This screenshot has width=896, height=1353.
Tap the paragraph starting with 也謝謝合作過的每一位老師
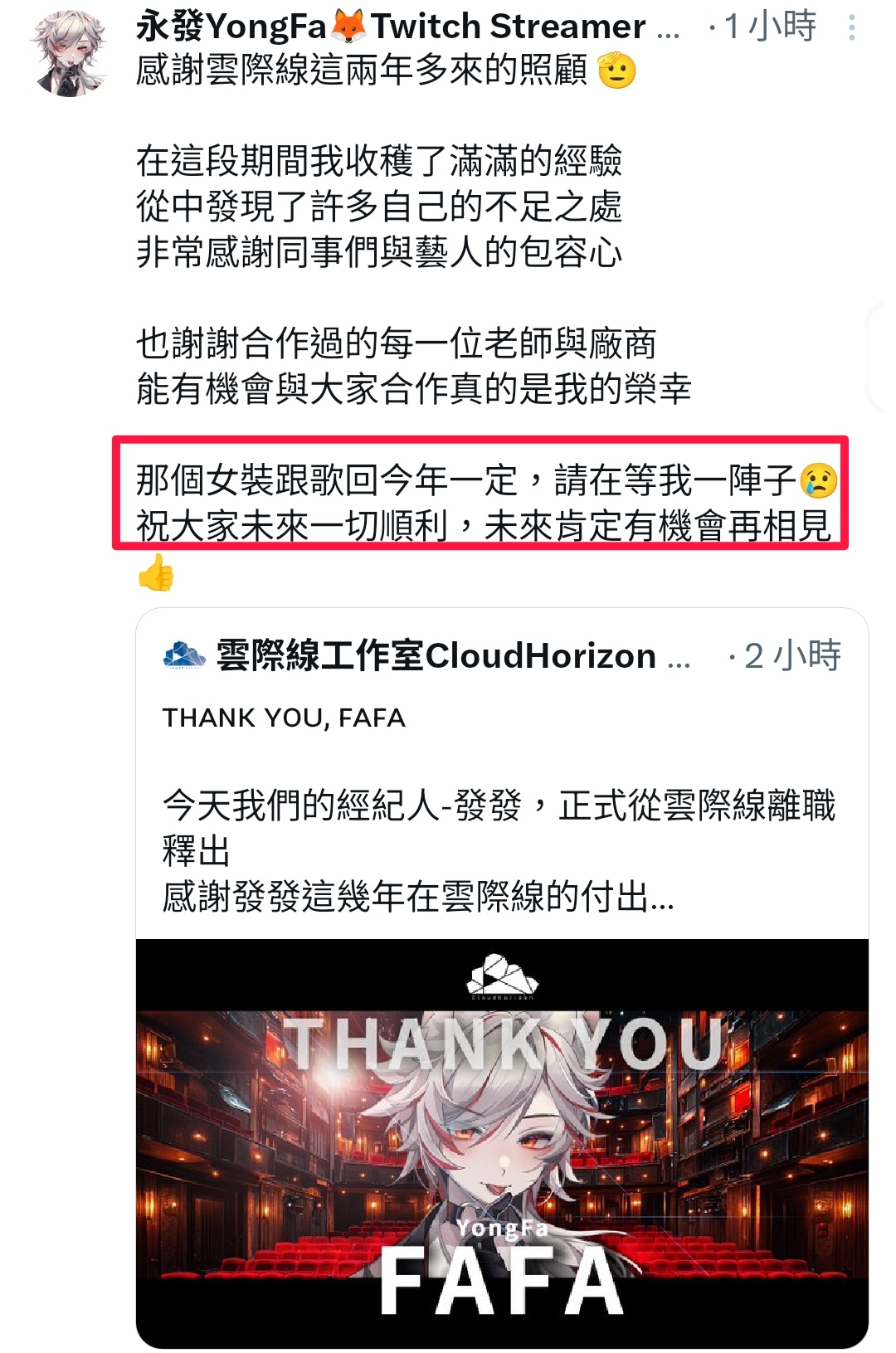pyautogui.click(x=414, y=366)
